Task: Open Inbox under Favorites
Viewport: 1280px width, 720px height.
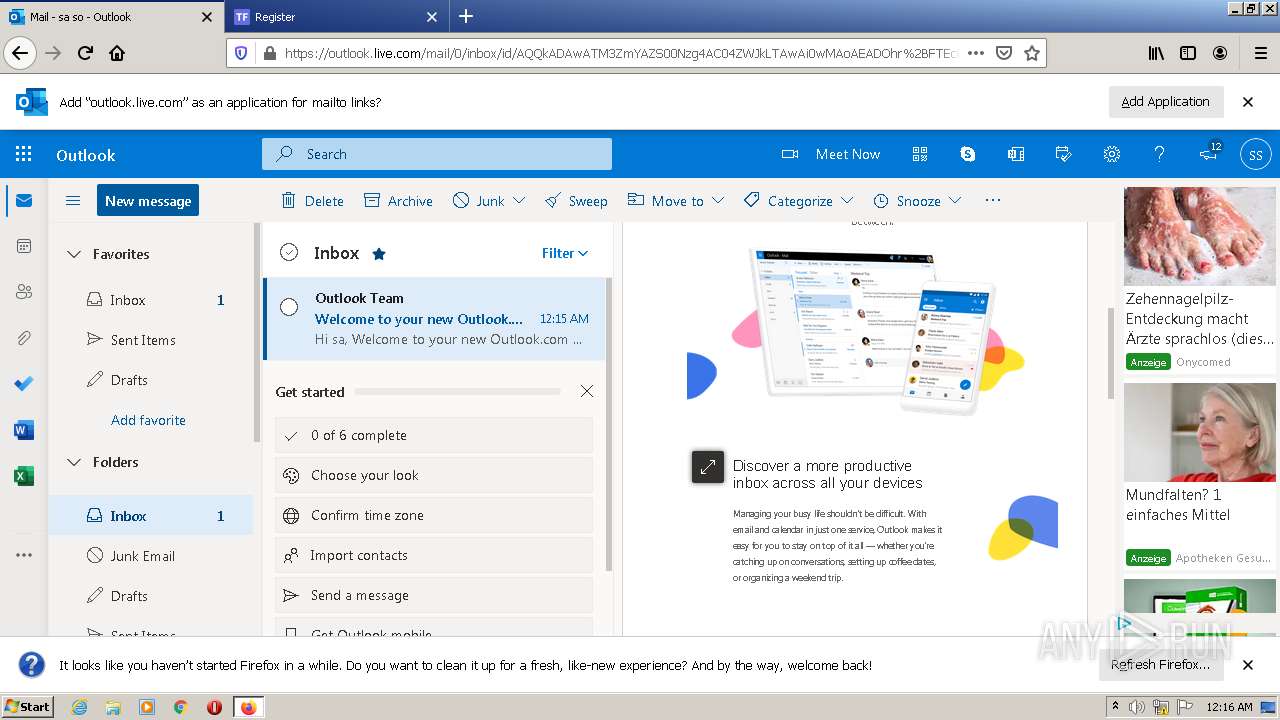Action: pos(151,300)
